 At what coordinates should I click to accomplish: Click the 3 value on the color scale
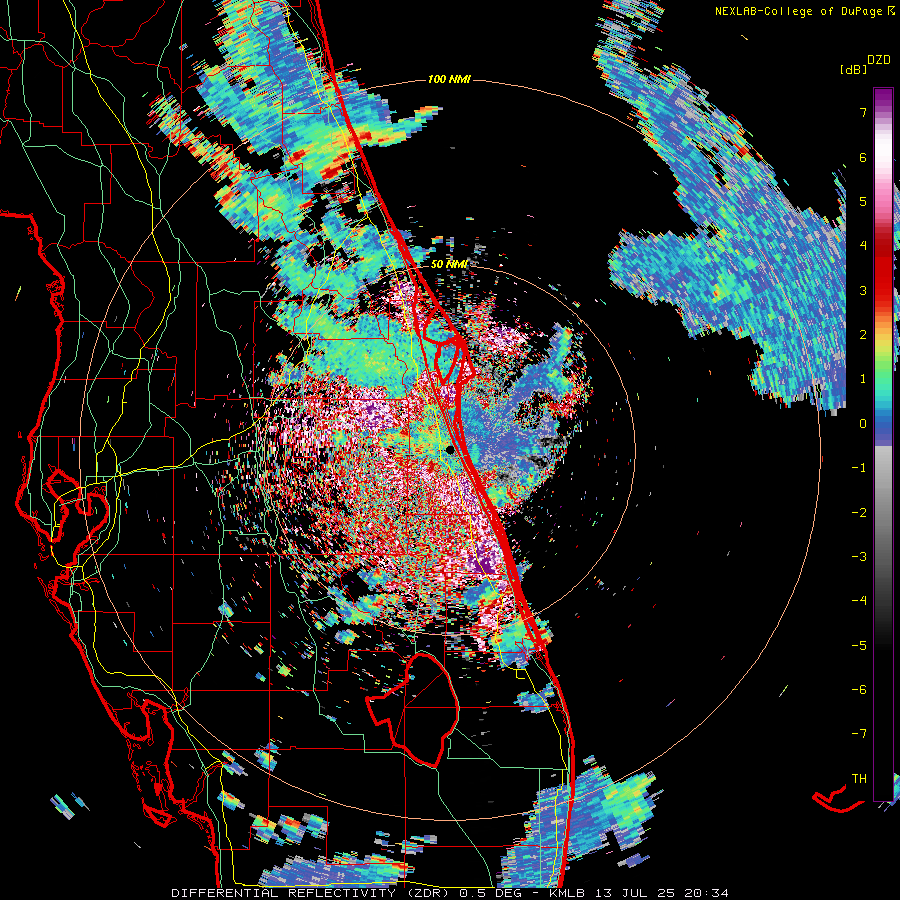coord(863,290)
